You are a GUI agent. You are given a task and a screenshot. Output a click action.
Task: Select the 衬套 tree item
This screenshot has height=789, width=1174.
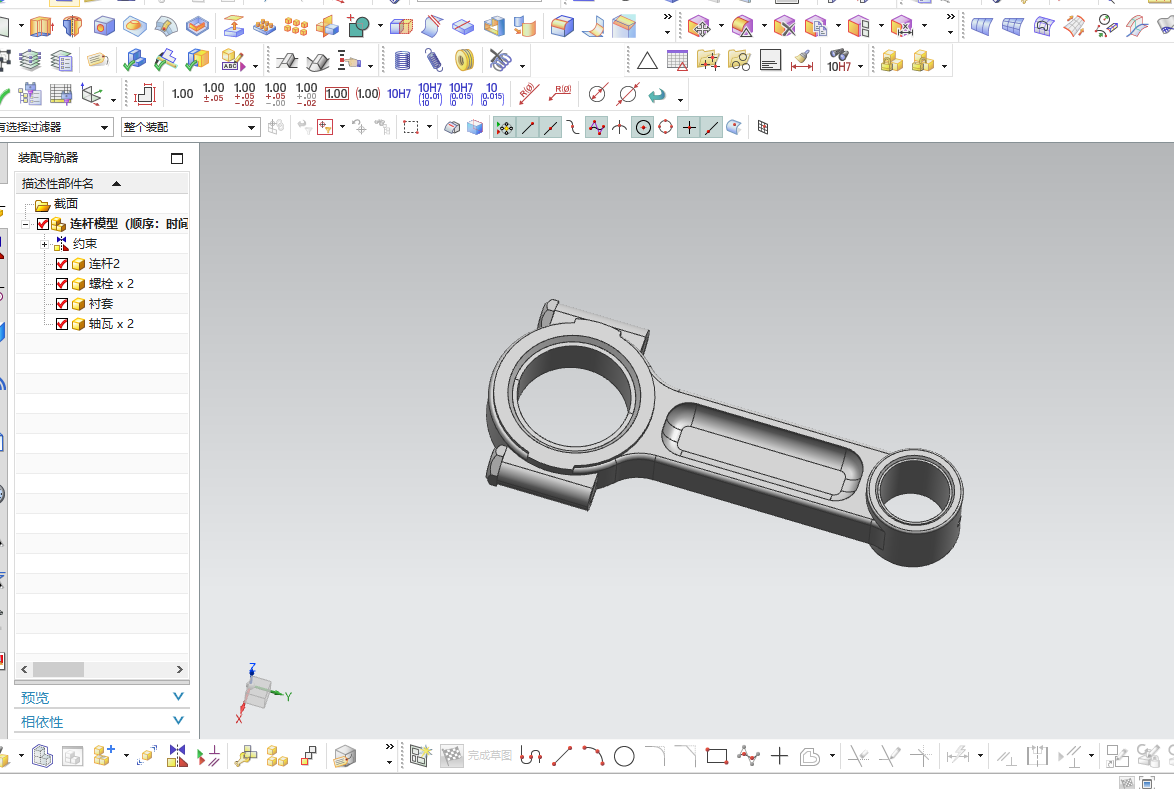101,304
